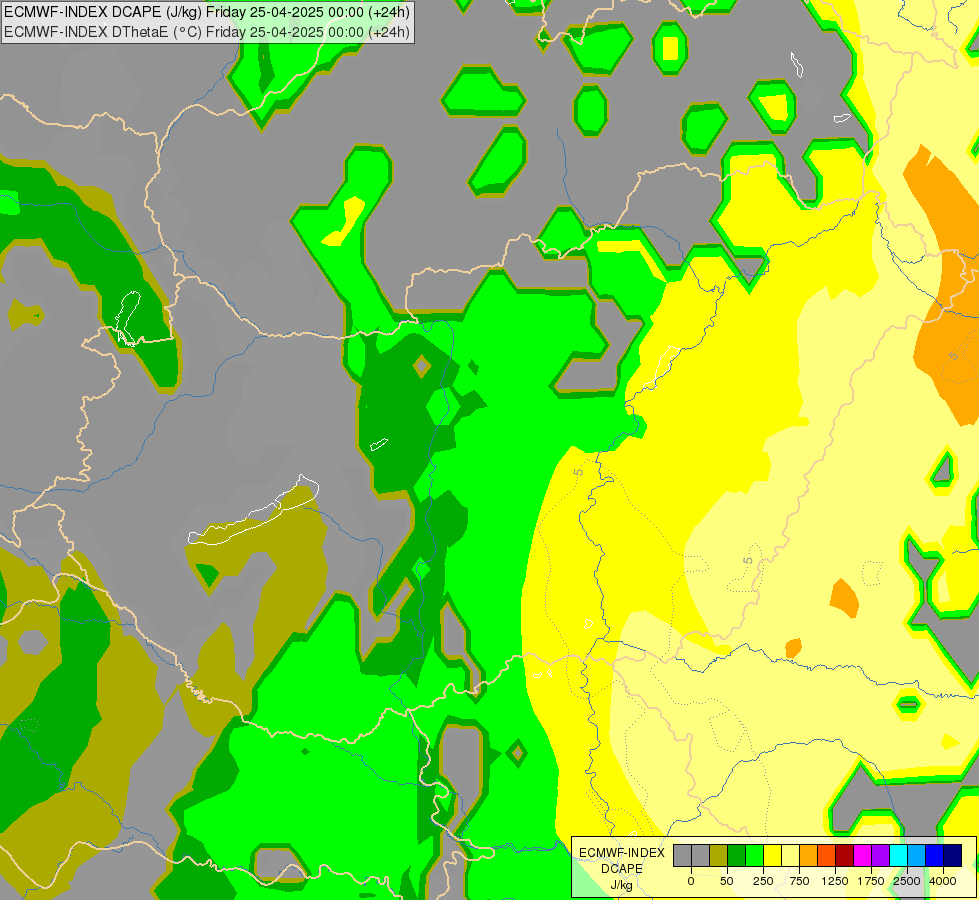Select the dark green legend swatch

pyautogui.click(x=736, y=855)
